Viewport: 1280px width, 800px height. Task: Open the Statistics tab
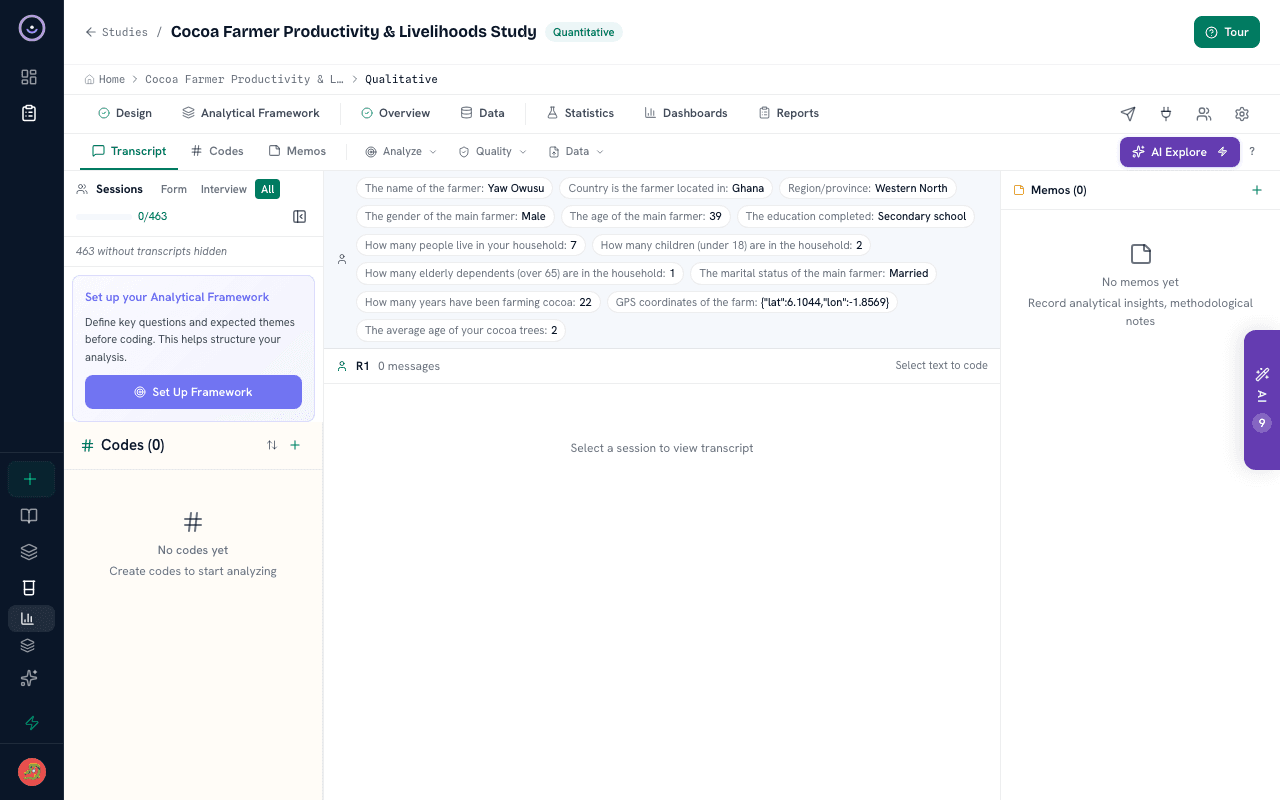(580, 113)
